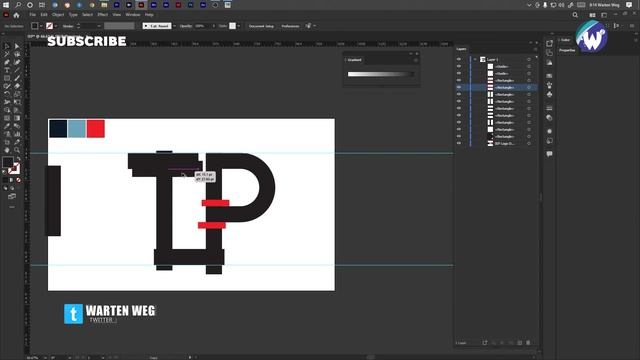Click the delete selection trash icon in Layers
This screenshot has width=640, height=360.
coord(528,343)
